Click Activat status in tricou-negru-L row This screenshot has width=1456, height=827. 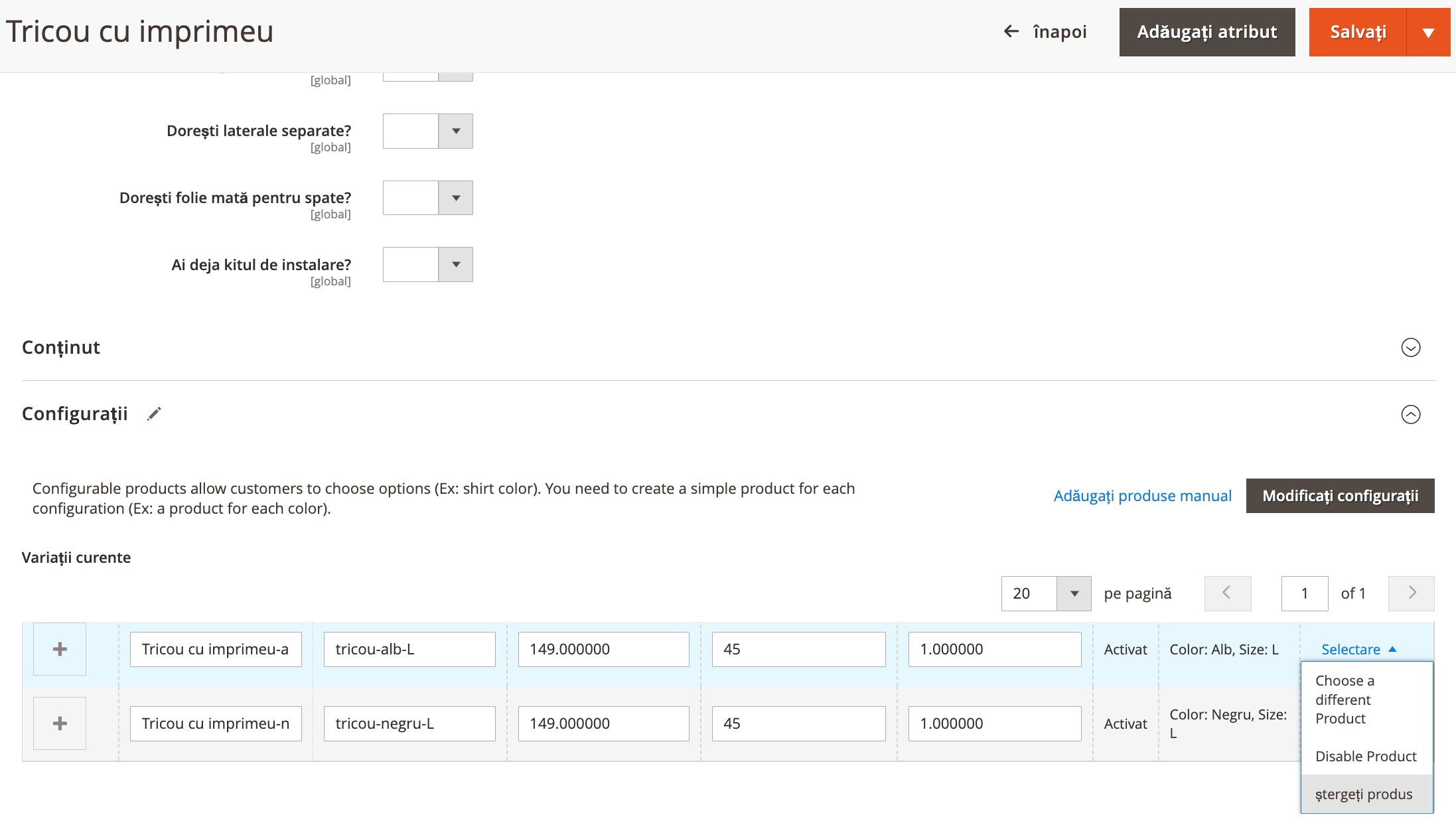tap(1126, 723)
